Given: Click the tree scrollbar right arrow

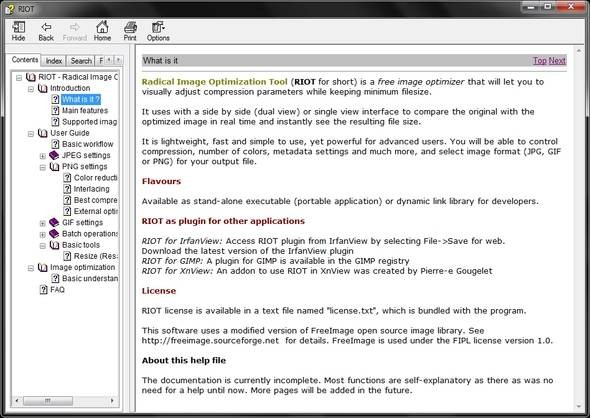Looking at the screenshot, I should (112, 401).
